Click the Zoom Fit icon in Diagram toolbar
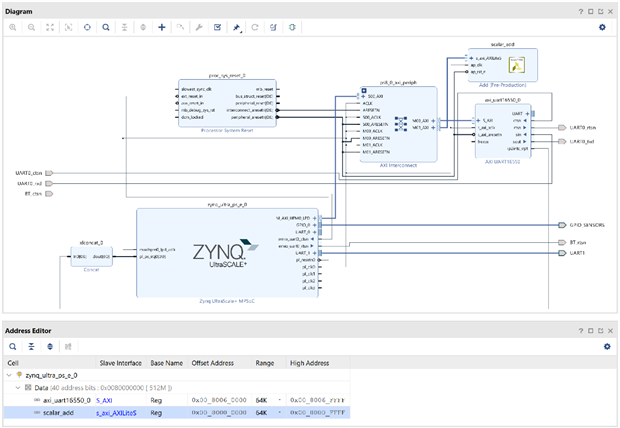The height and width of the screenshot is (428, 620). coord(51,27)
